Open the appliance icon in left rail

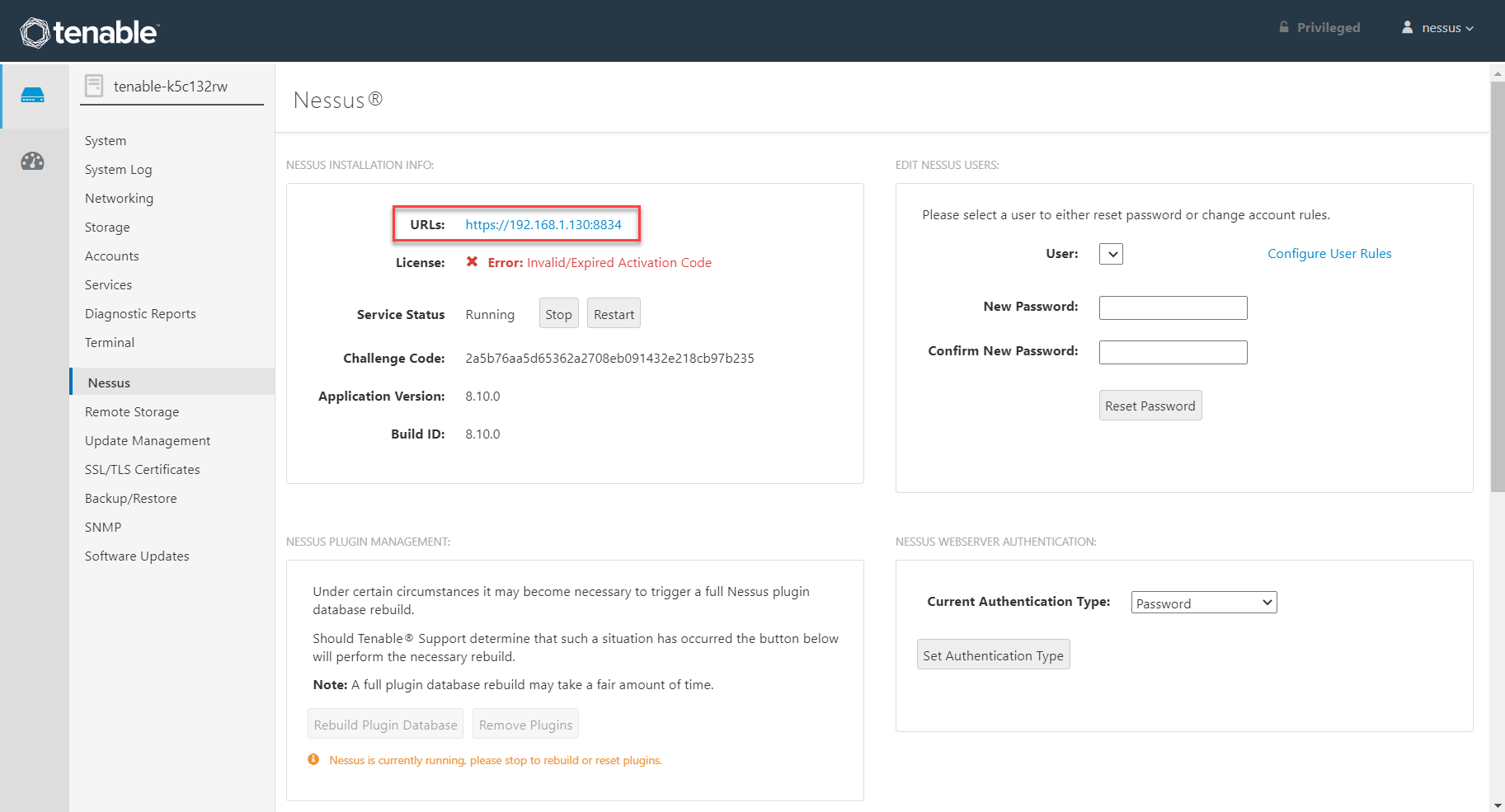(33, 96)
